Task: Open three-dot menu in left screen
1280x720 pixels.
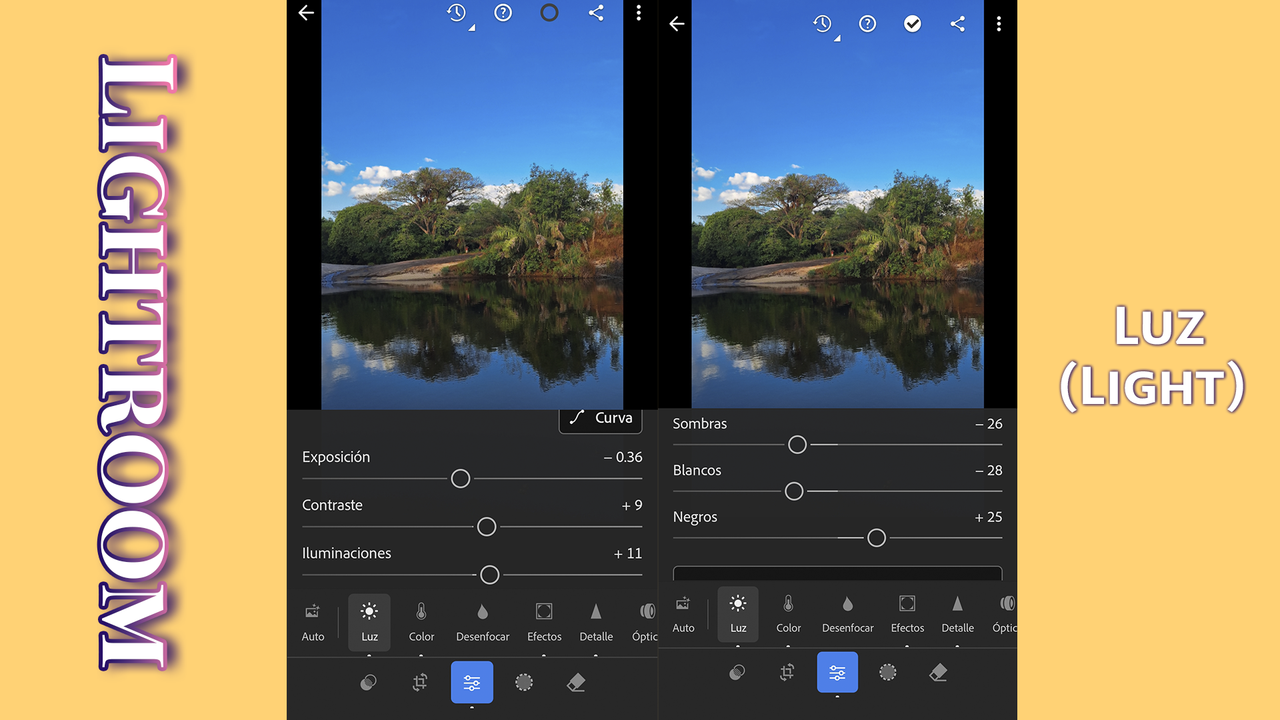Action: [638, 13]
